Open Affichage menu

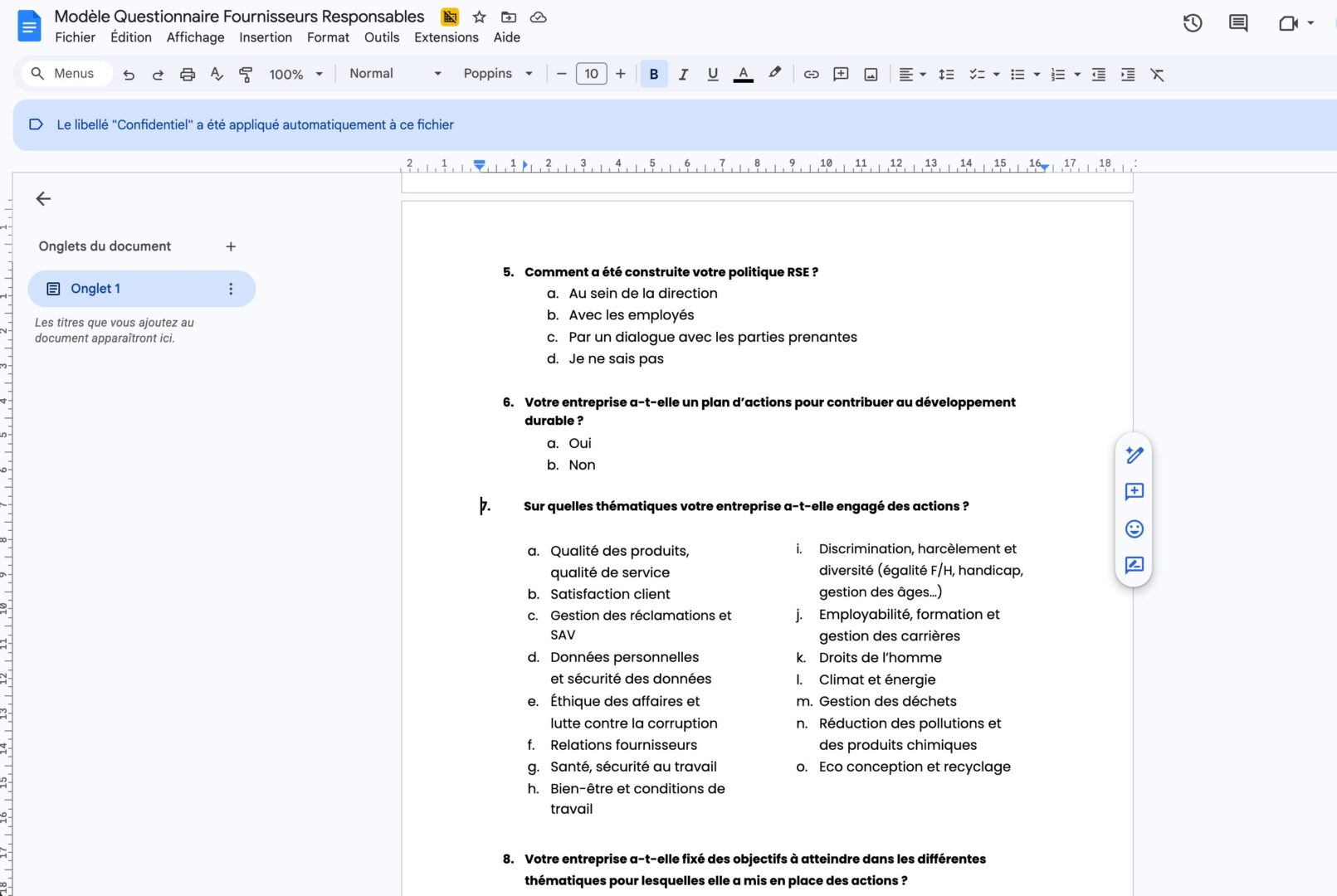tap(195, 37)
